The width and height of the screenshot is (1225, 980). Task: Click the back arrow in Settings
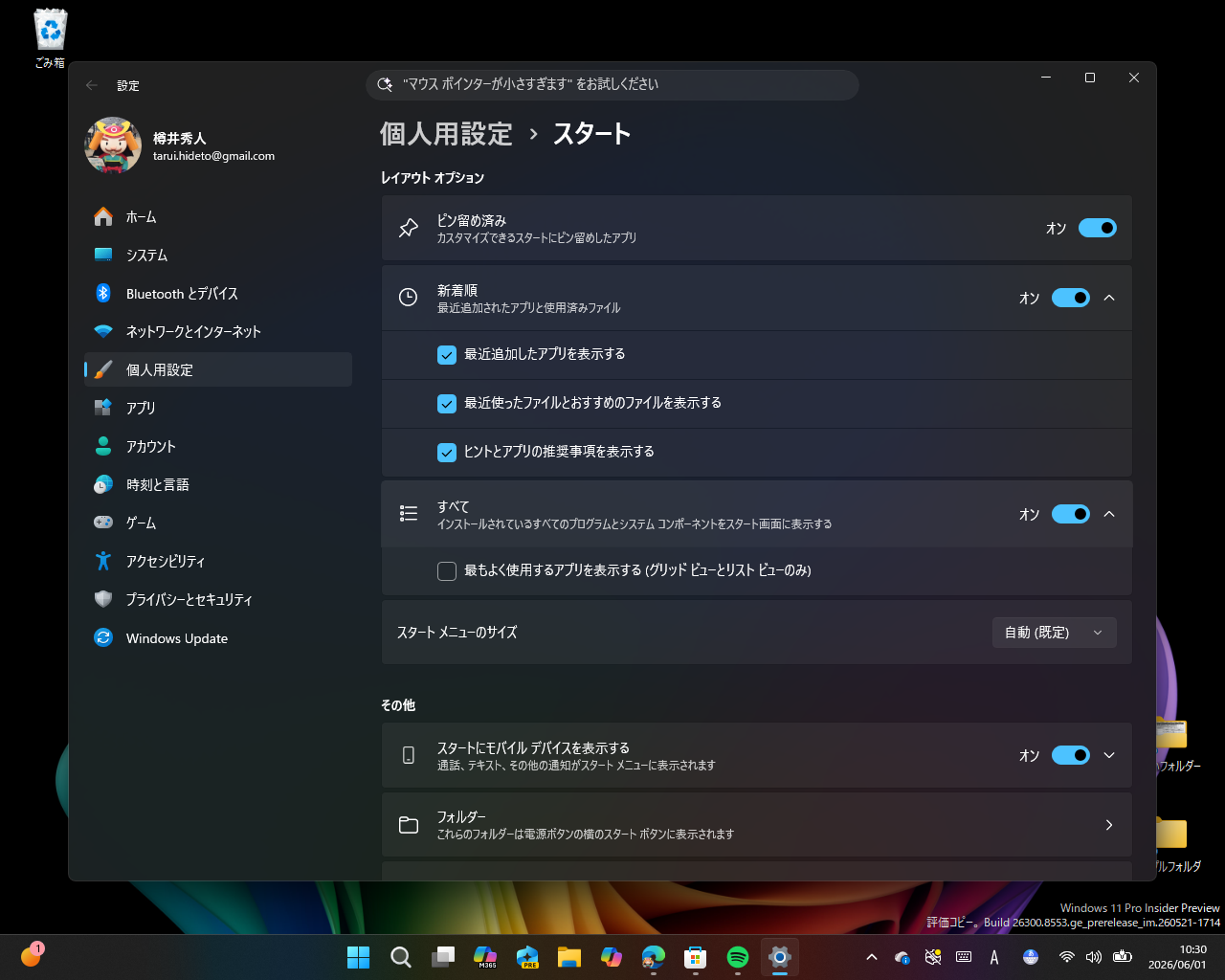pyautogui.click(x=92, y=85)
